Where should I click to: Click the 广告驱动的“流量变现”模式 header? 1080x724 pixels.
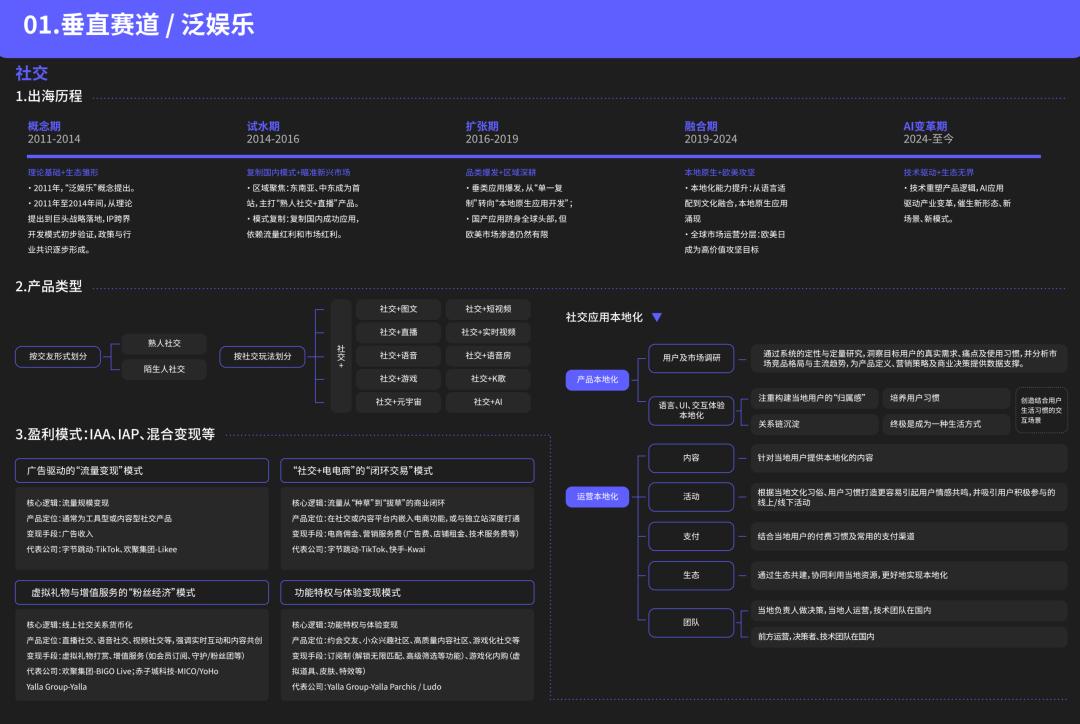(x=142, y=470)
